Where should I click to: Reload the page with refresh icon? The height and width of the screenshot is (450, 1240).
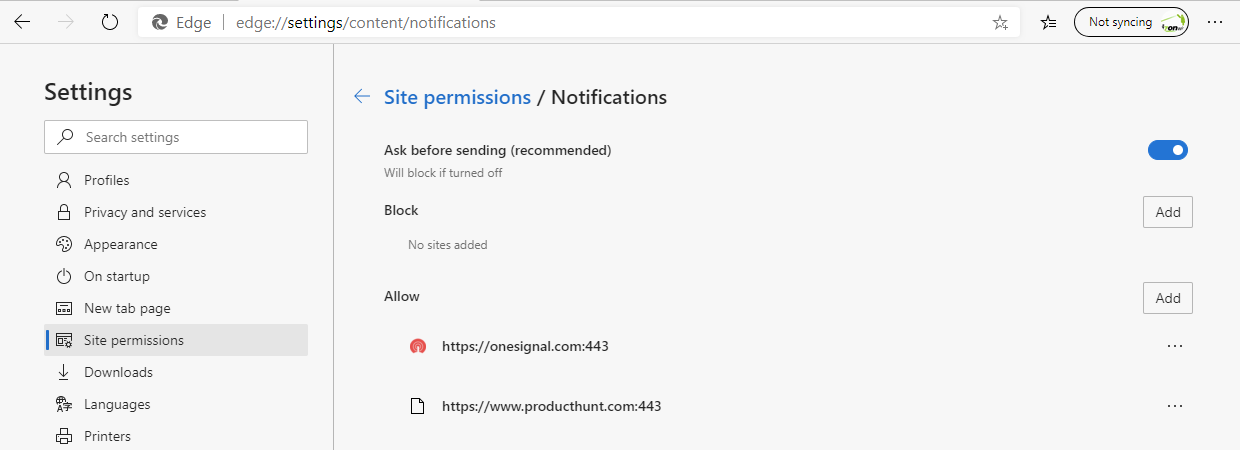tap(110, 22)
